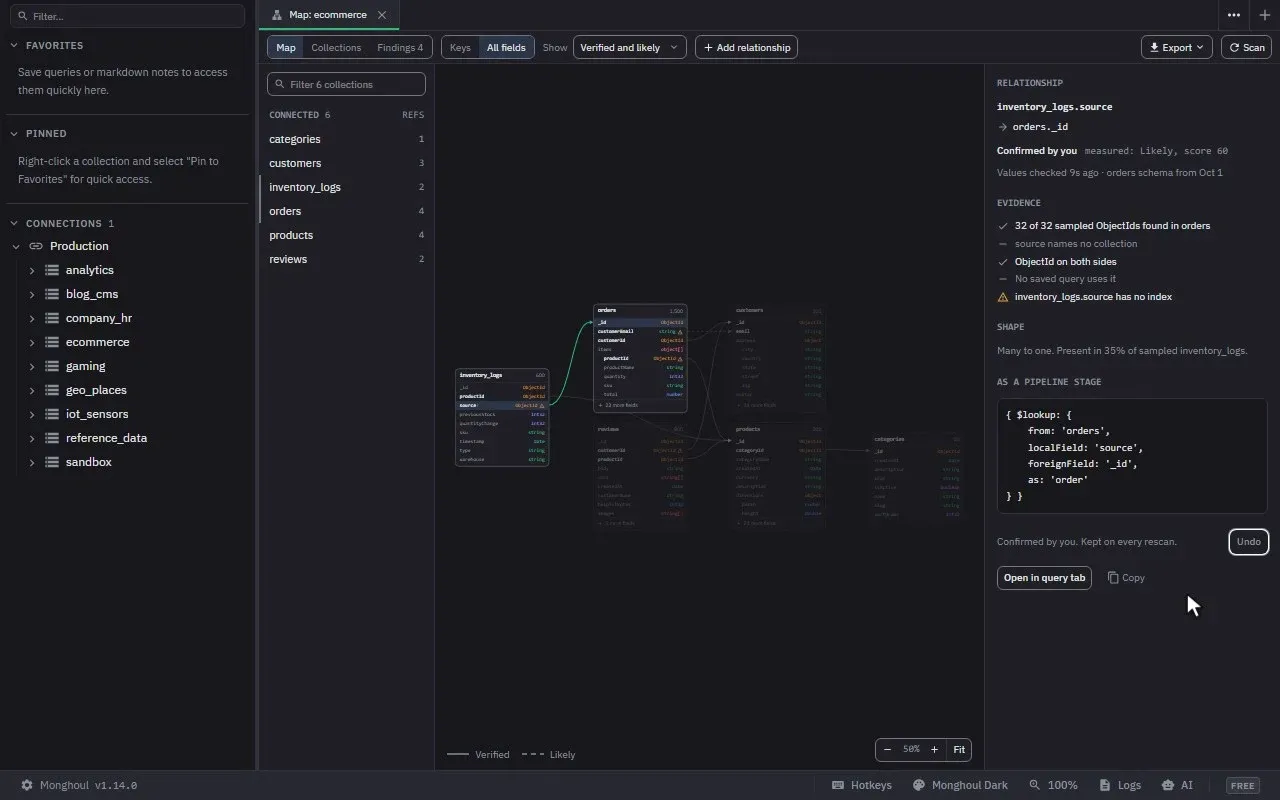Select the orders collection in the list
The width and height of the screenshot is (1280, 800).
coord(346,211)
